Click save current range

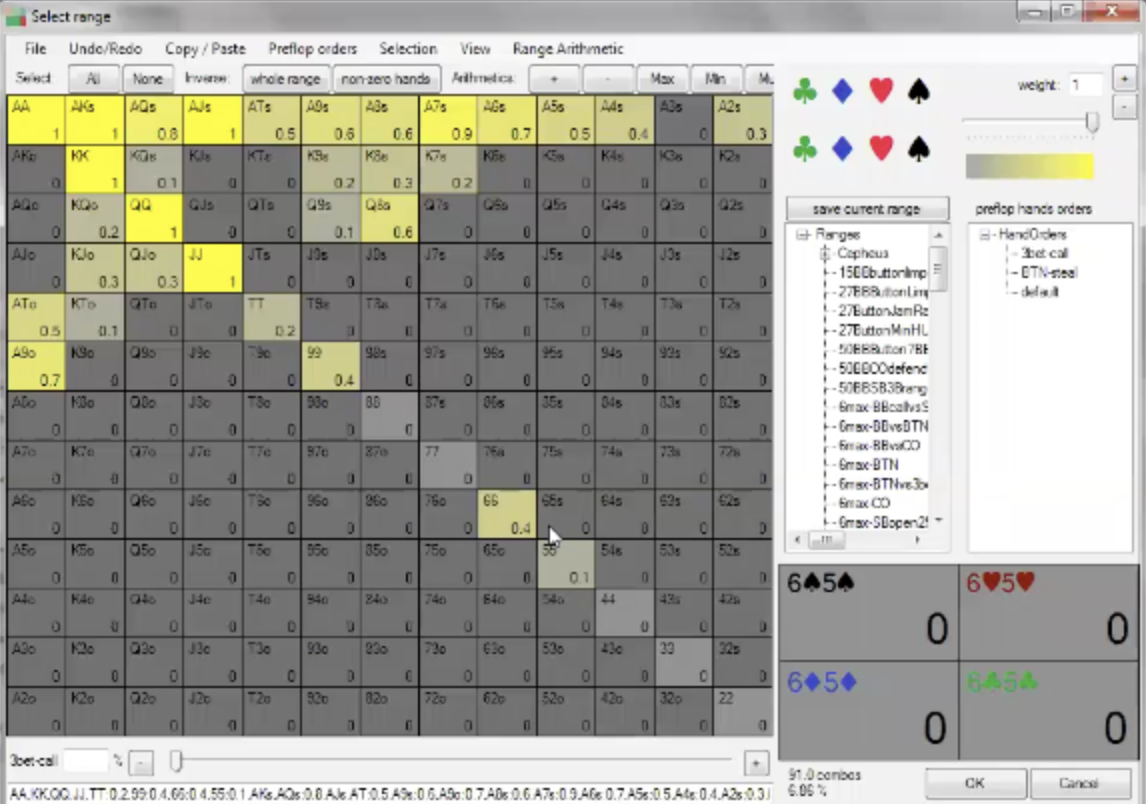point(867,209)
